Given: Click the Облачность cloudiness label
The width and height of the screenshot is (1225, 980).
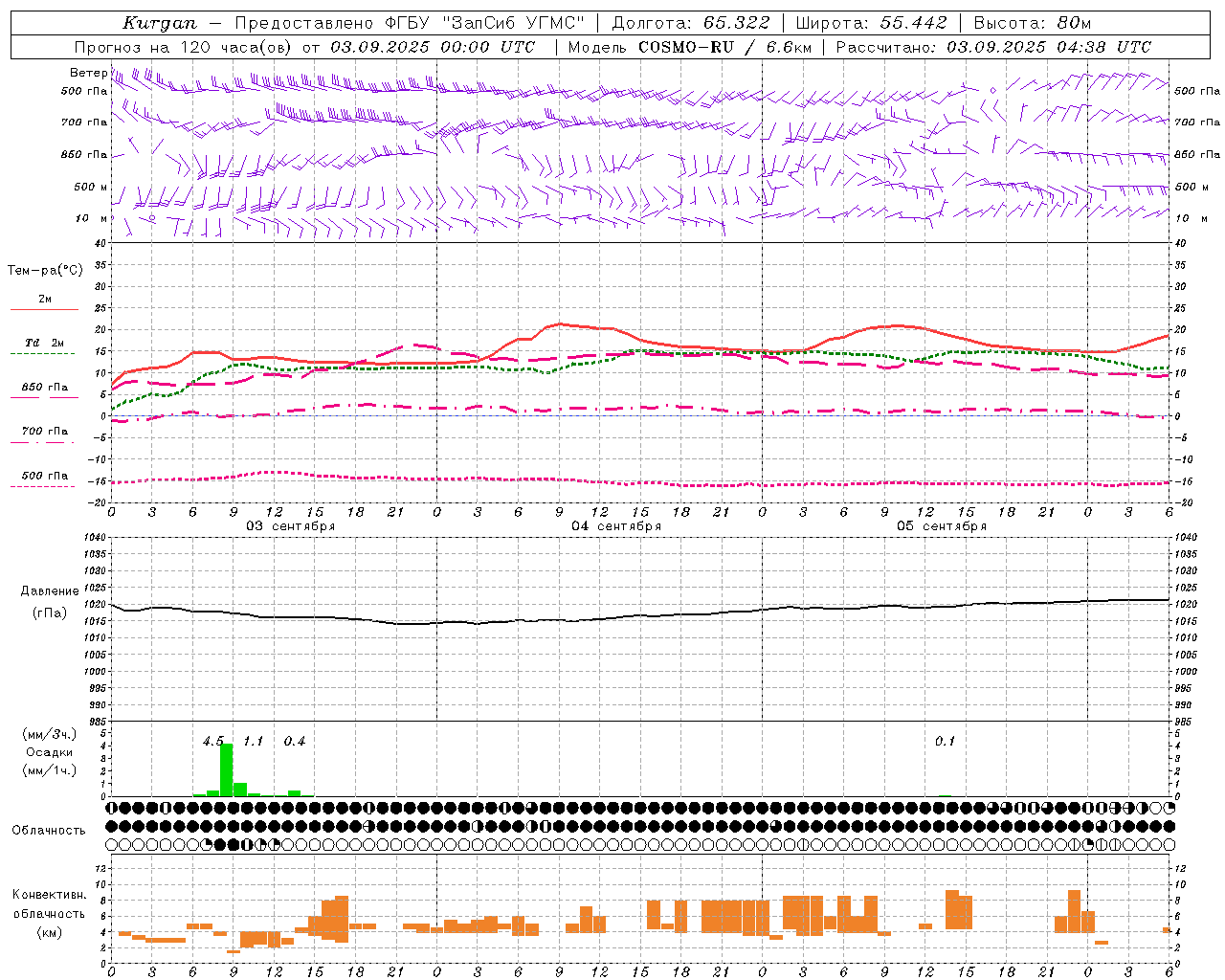Looking at the screenshot, I should point(49,831).
